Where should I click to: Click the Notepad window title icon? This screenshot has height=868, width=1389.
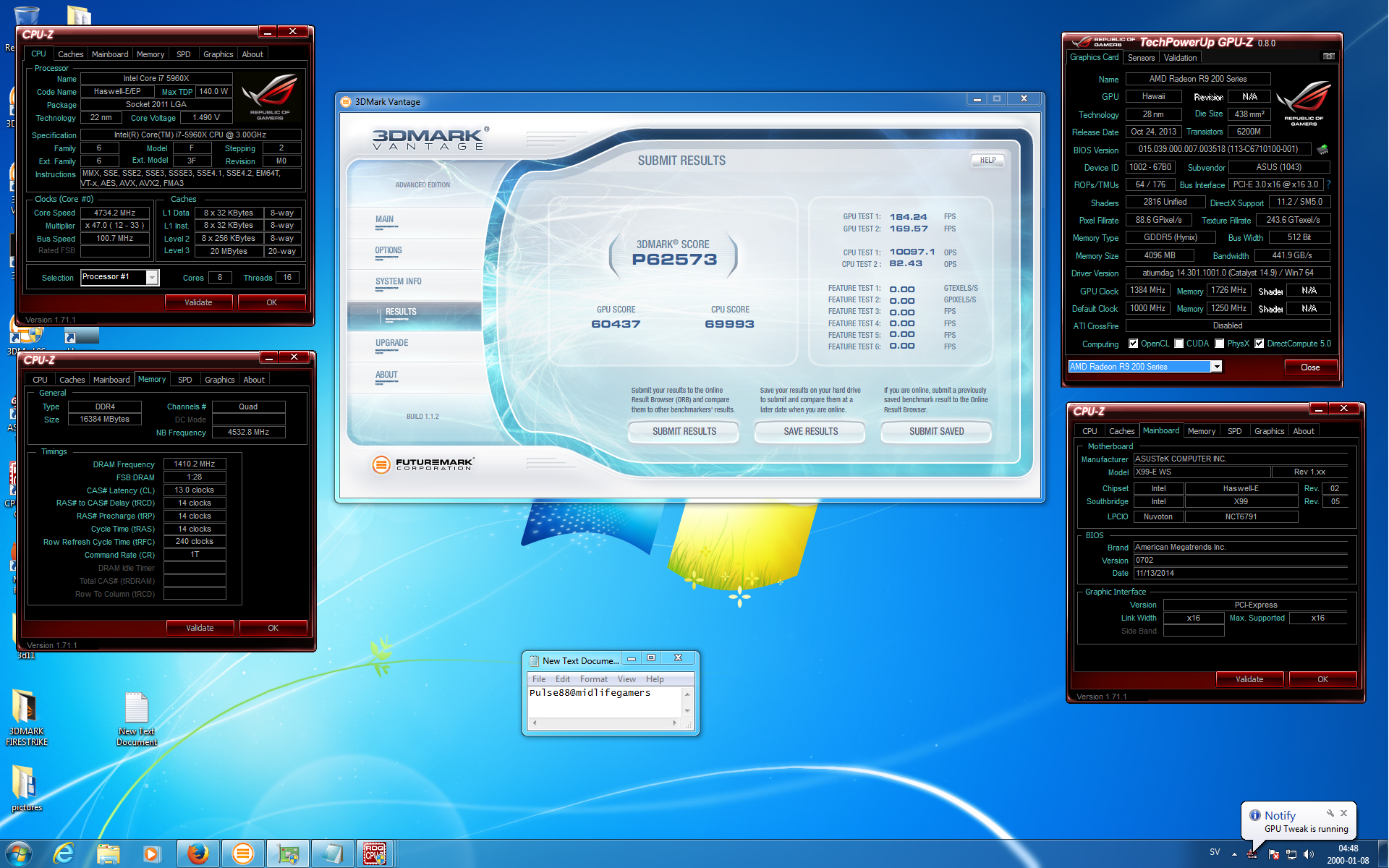535,660
